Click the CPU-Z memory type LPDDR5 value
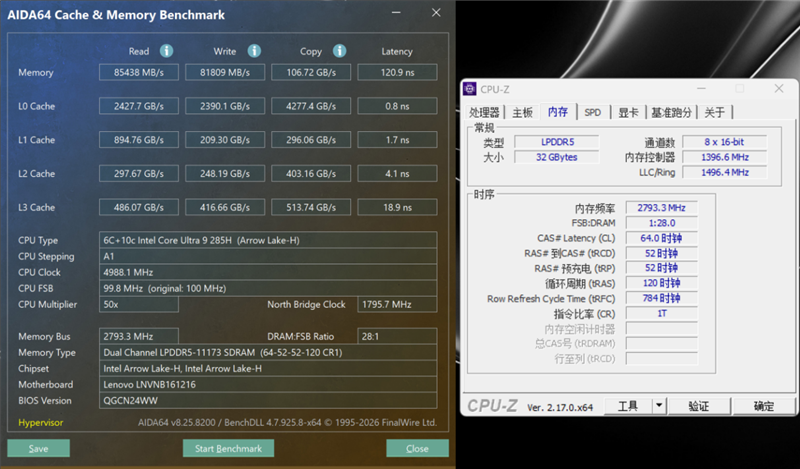The height and width of the screenshot is (469, 800). coord(557,142)
